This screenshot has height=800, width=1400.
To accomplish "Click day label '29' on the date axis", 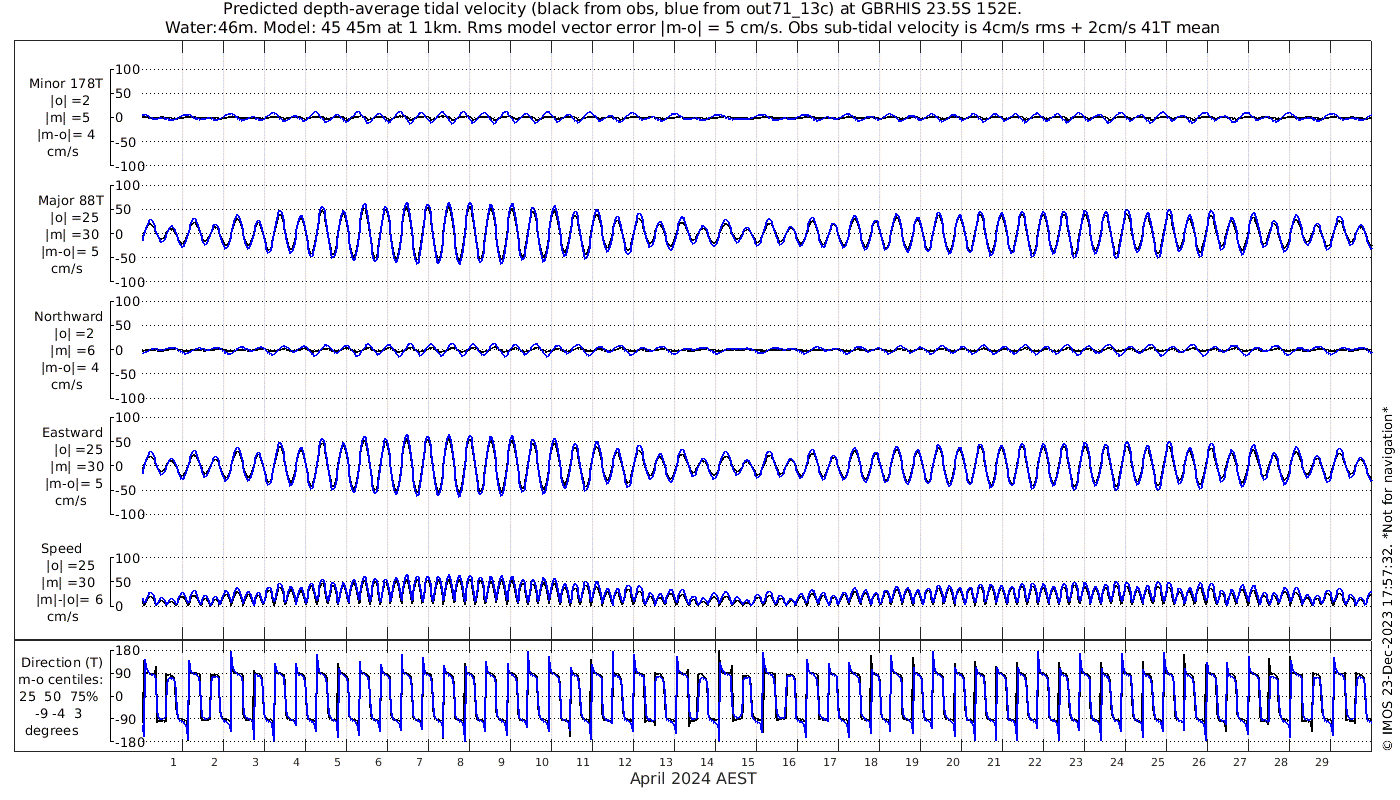I will pos(1321,762).
